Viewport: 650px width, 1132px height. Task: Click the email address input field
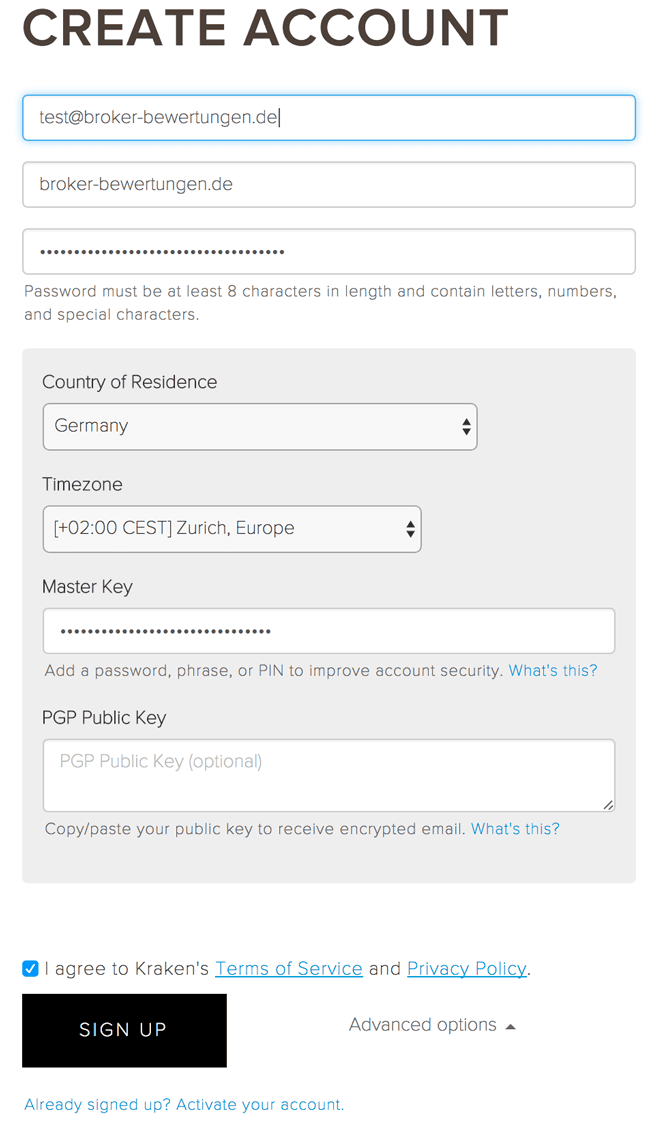click(x=329, y=118)
